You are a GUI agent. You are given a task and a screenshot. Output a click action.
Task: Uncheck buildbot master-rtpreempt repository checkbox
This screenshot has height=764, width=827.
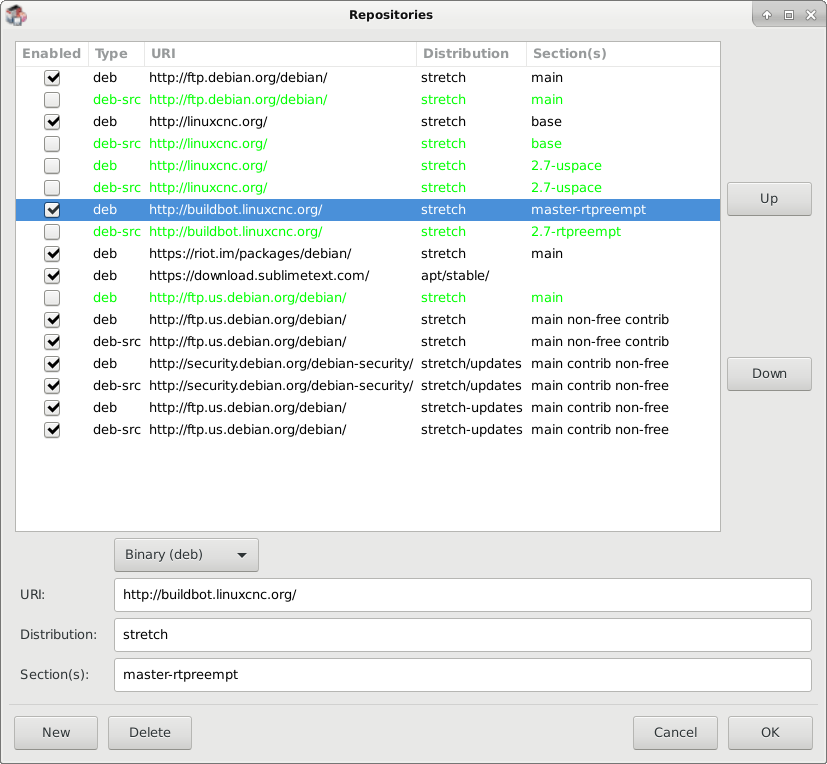click(x=52, y=210)
